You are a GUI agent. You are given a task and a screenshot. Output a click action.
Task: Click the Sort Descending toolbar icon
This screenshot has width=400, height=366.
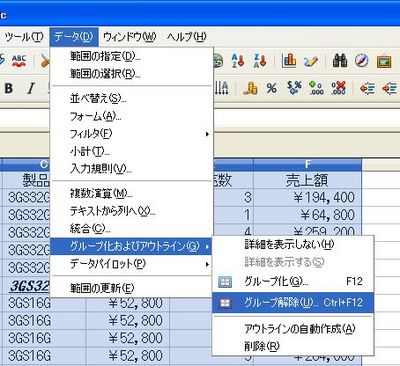(260, 61)
